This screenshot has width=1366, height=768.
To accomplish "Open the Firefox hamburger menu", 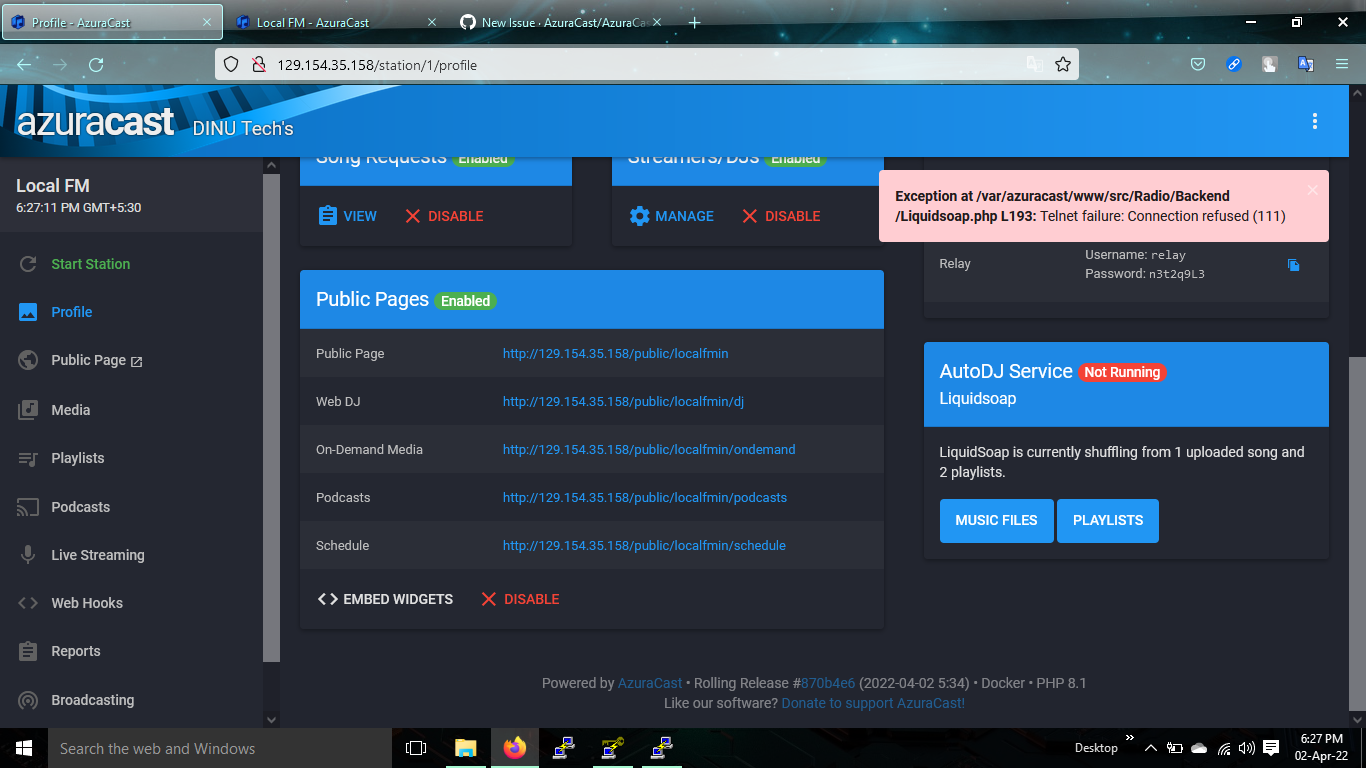I will pyautogui.click(x=1341, y=64).
